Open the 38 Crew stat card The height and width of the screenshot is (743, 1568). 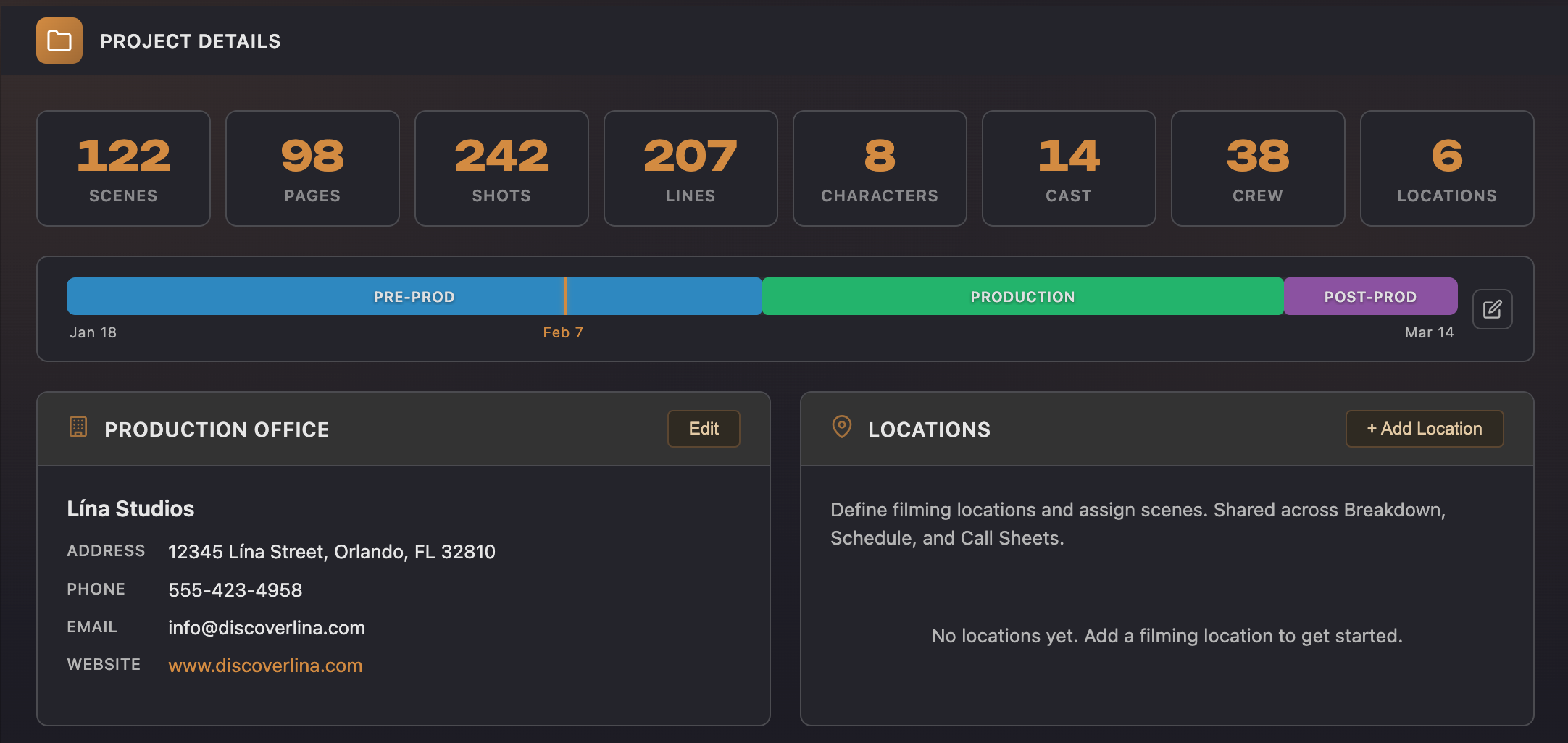(1258, 168)
